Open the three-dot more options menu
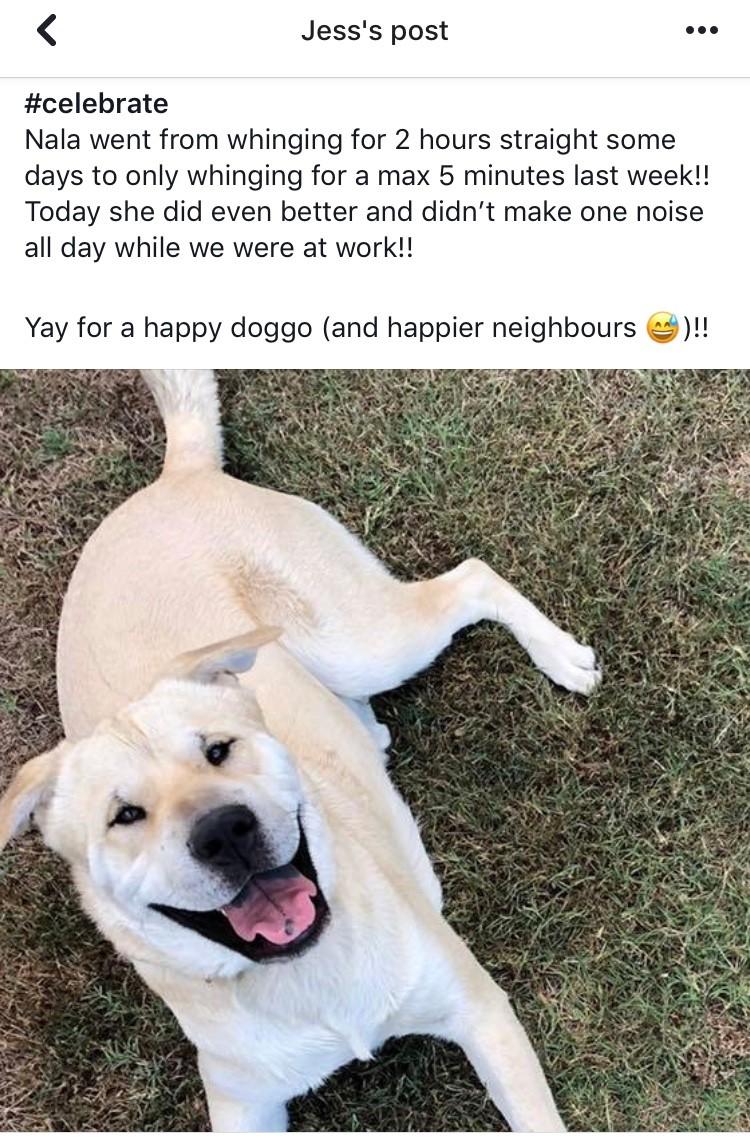Screen dimensions: 750x1138 click(702, 30)
